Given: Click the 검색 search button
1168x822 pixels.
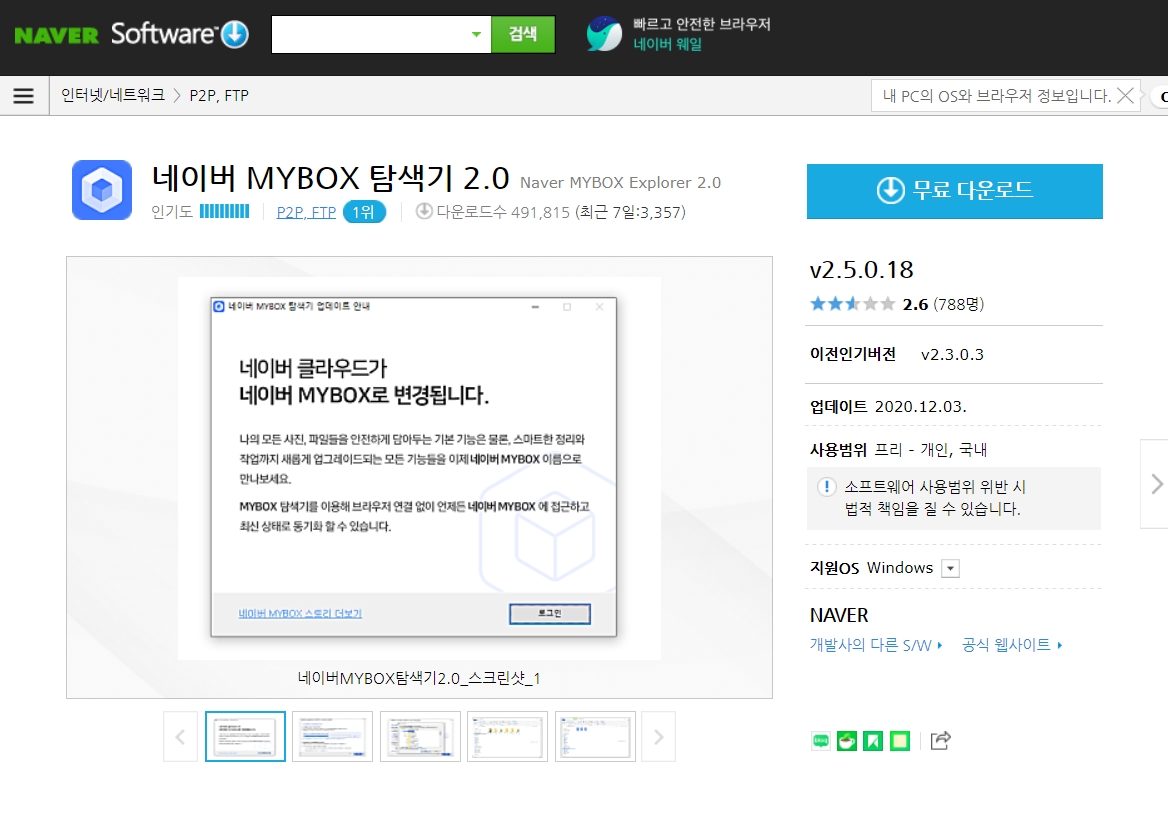Looking at the screenshot, I should [523, 34].
